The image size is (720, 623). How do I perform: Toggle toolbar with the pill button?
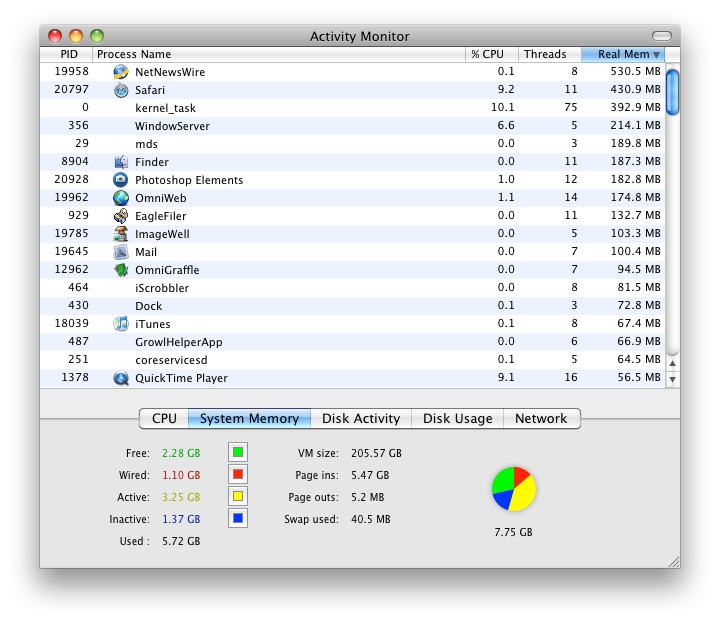point(662,36)
